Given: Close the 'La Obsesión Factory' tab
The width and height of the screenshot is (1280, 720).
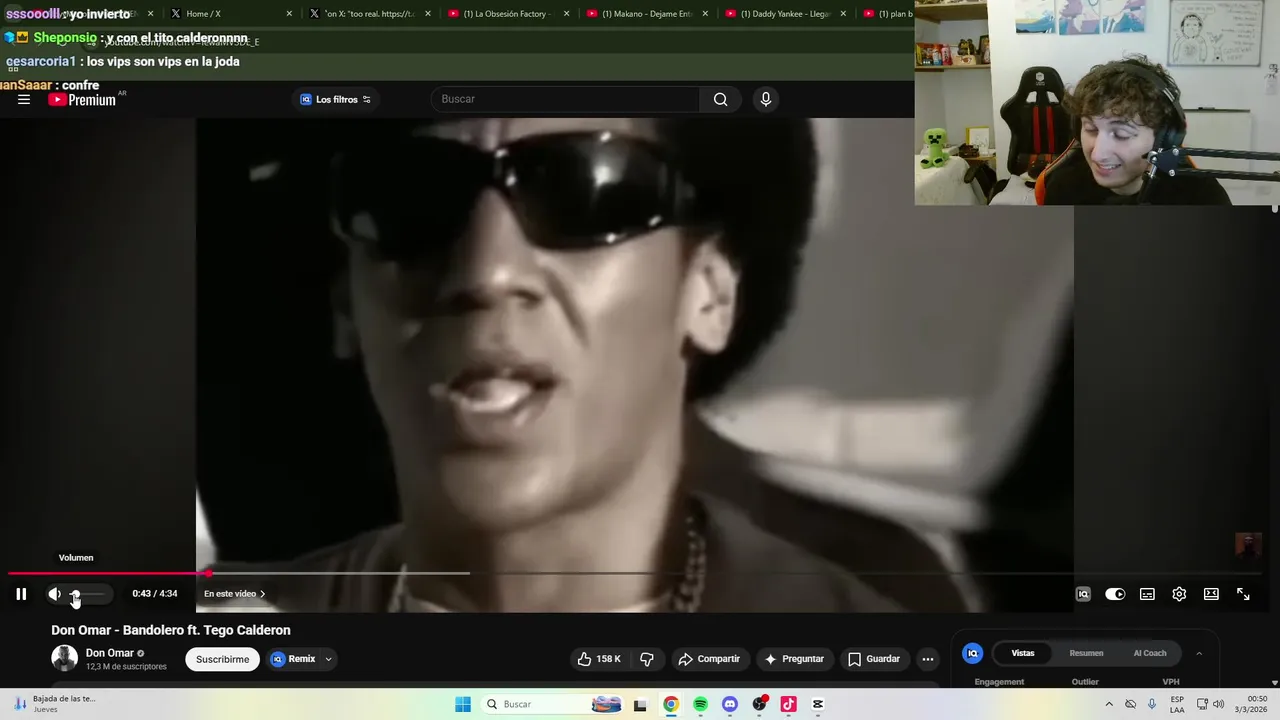Looking at the screenshot, I should pyautogui.click(x=566, y=14).
